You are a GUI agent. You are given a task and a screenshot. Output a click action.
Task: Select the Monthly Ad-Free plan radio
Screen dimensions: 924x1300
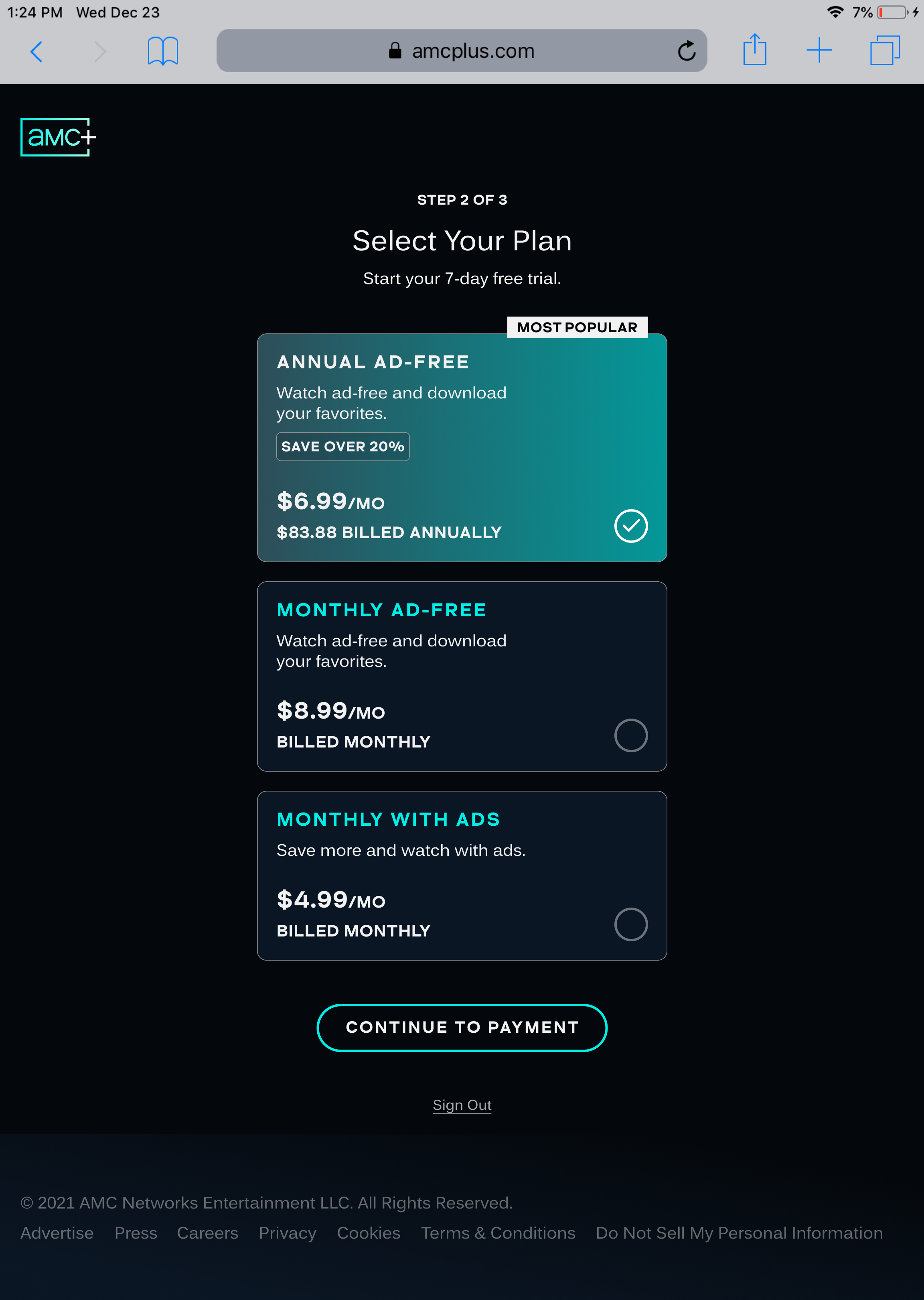[631, 735]
